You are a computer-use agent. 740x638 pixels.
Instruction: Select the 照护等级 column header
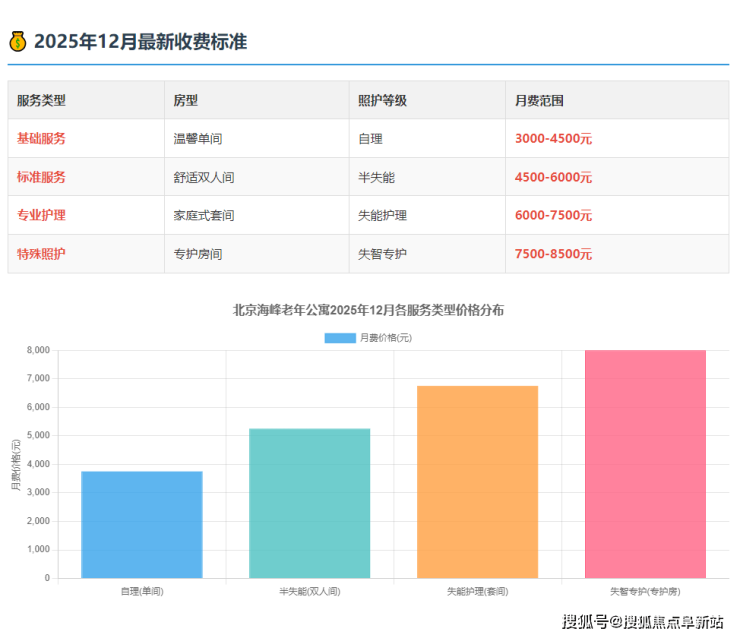click(x=382, y=101)
